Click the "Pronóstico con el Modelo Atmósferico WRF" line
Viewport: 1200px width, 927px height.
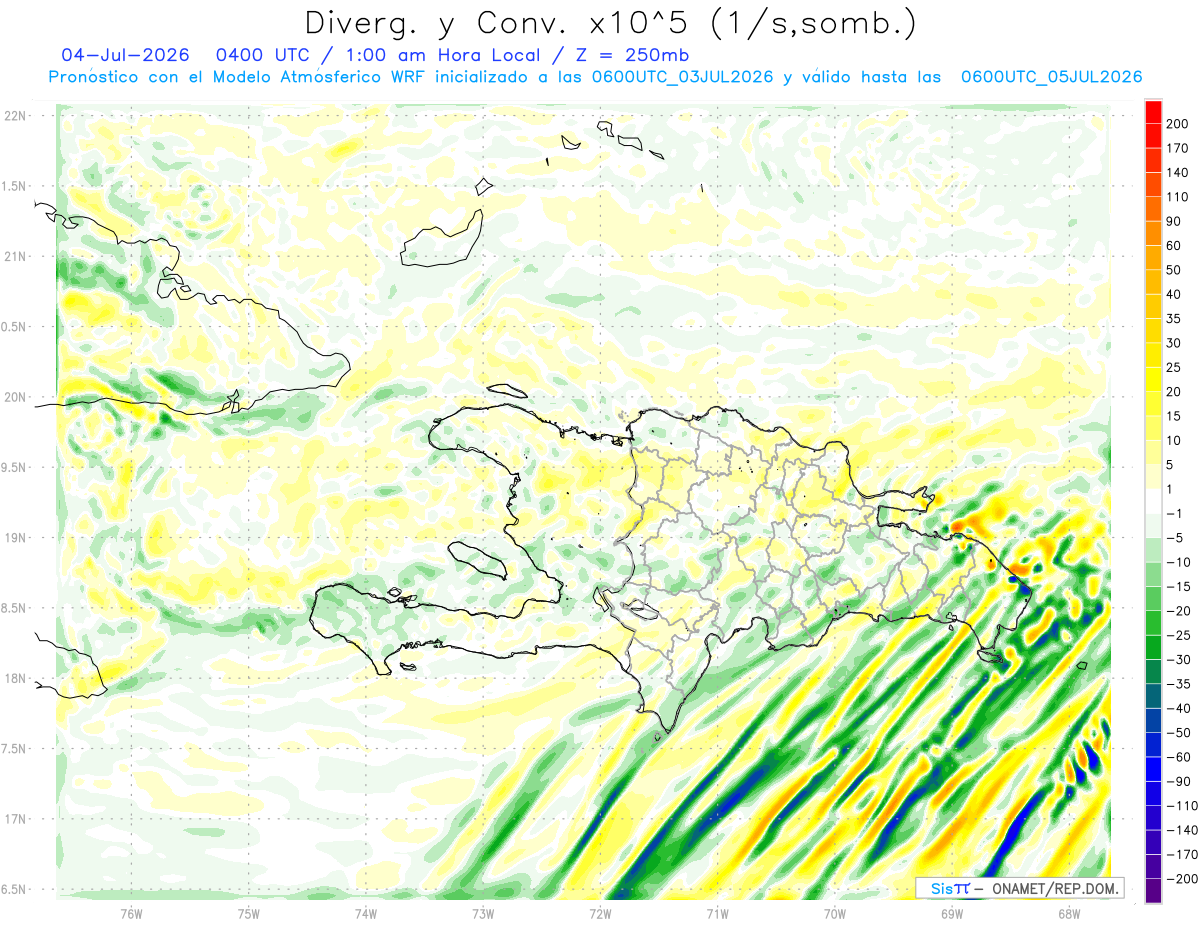pos(239,77)
